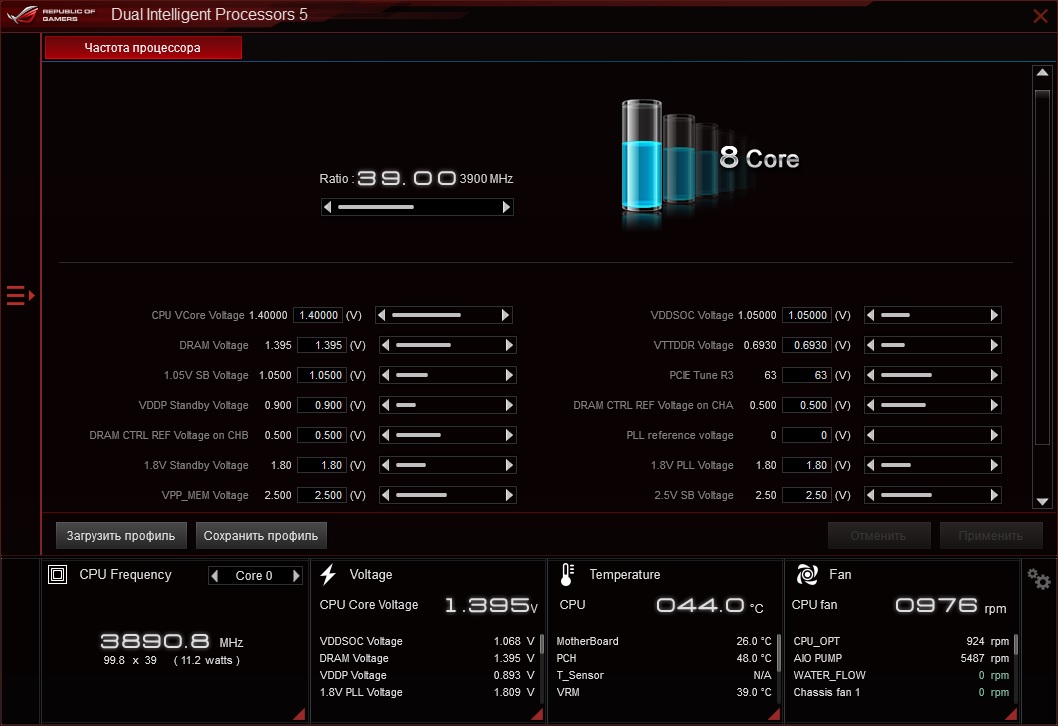
Task: Click the VRM temperature row
Action: (x=663, y=692)
